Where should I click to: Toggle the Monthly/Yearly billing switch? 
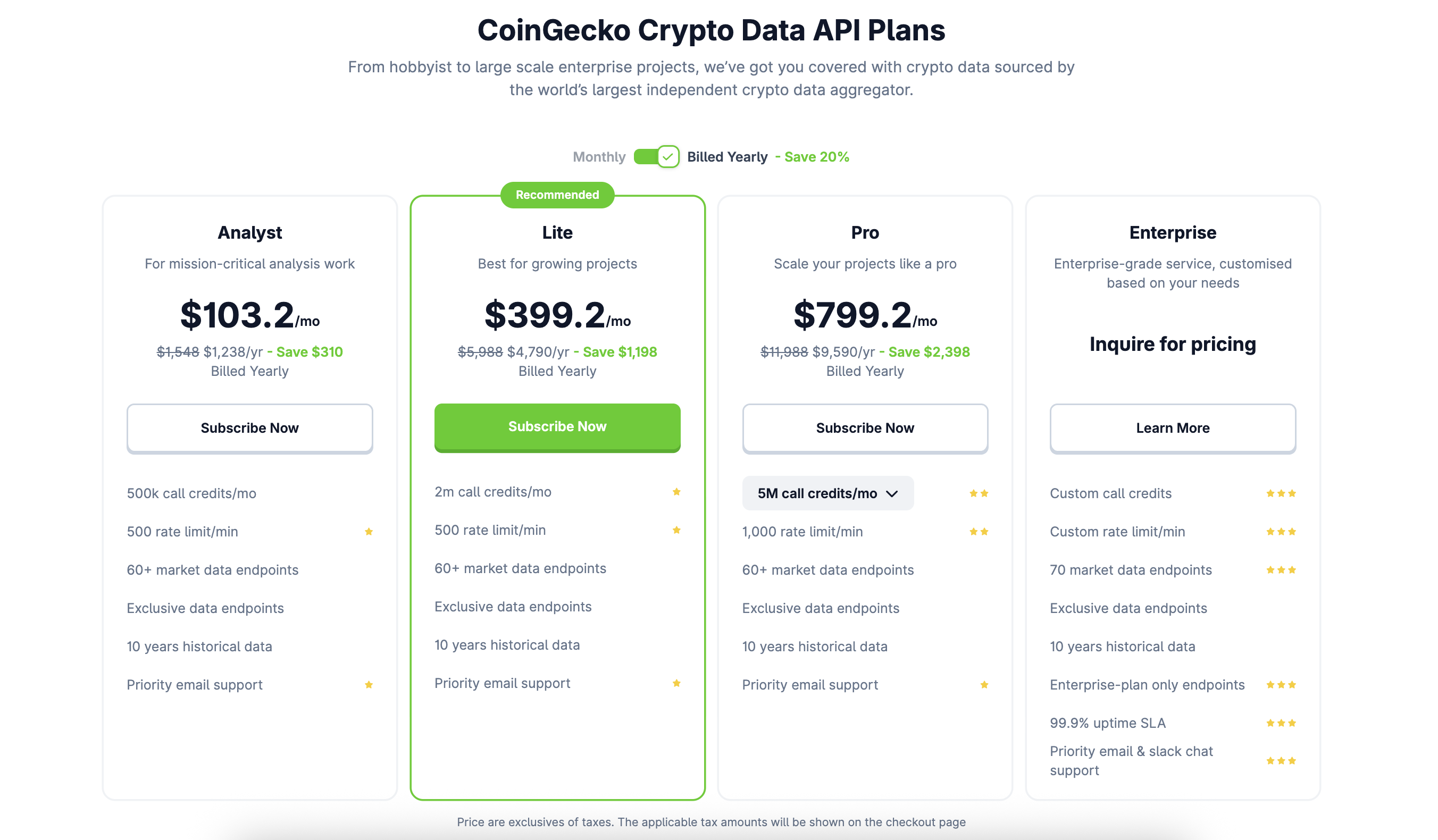tap(656, 157)
